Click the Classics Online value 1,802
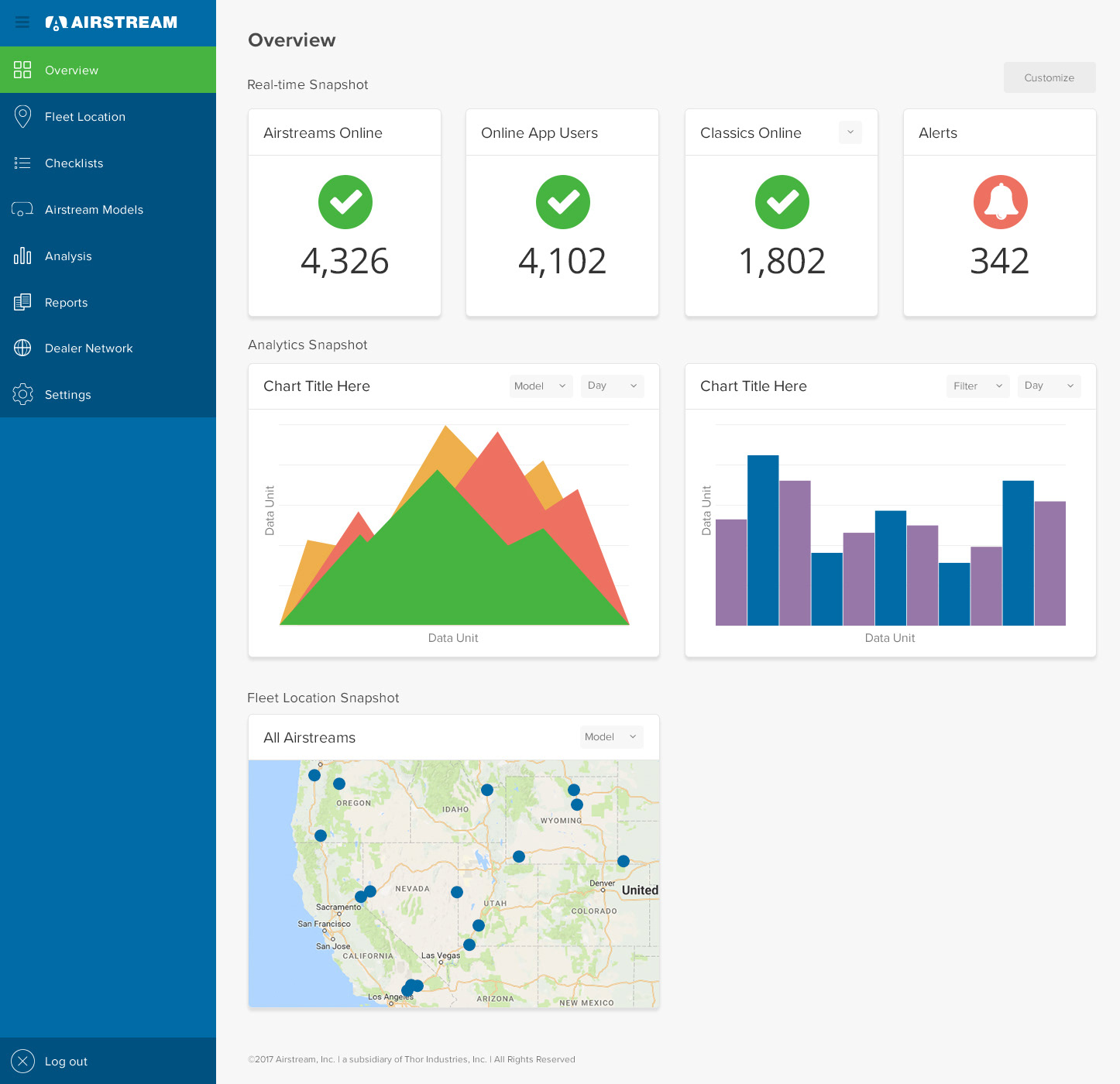 pyautogui.click(x=782, y=261)
